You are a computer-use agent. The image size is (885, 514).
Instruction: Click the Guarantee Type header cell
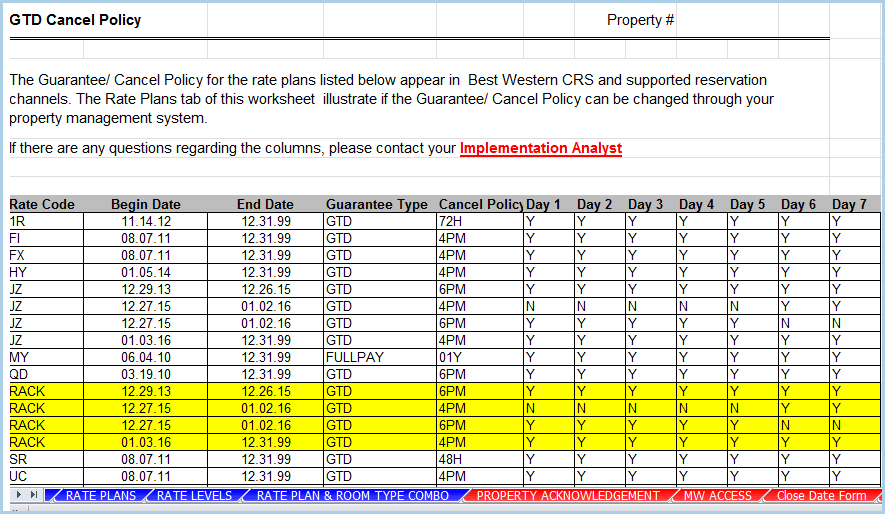coord(376,205)
